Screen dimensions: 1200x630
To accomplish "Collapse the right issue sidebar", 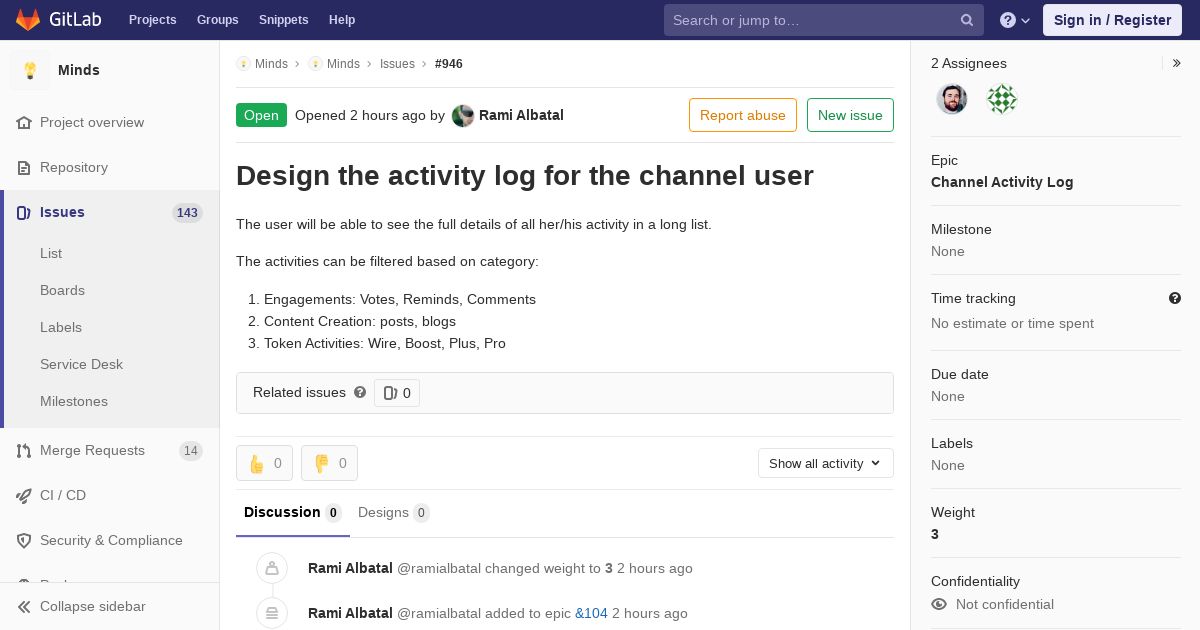I will pos(1177,63).
